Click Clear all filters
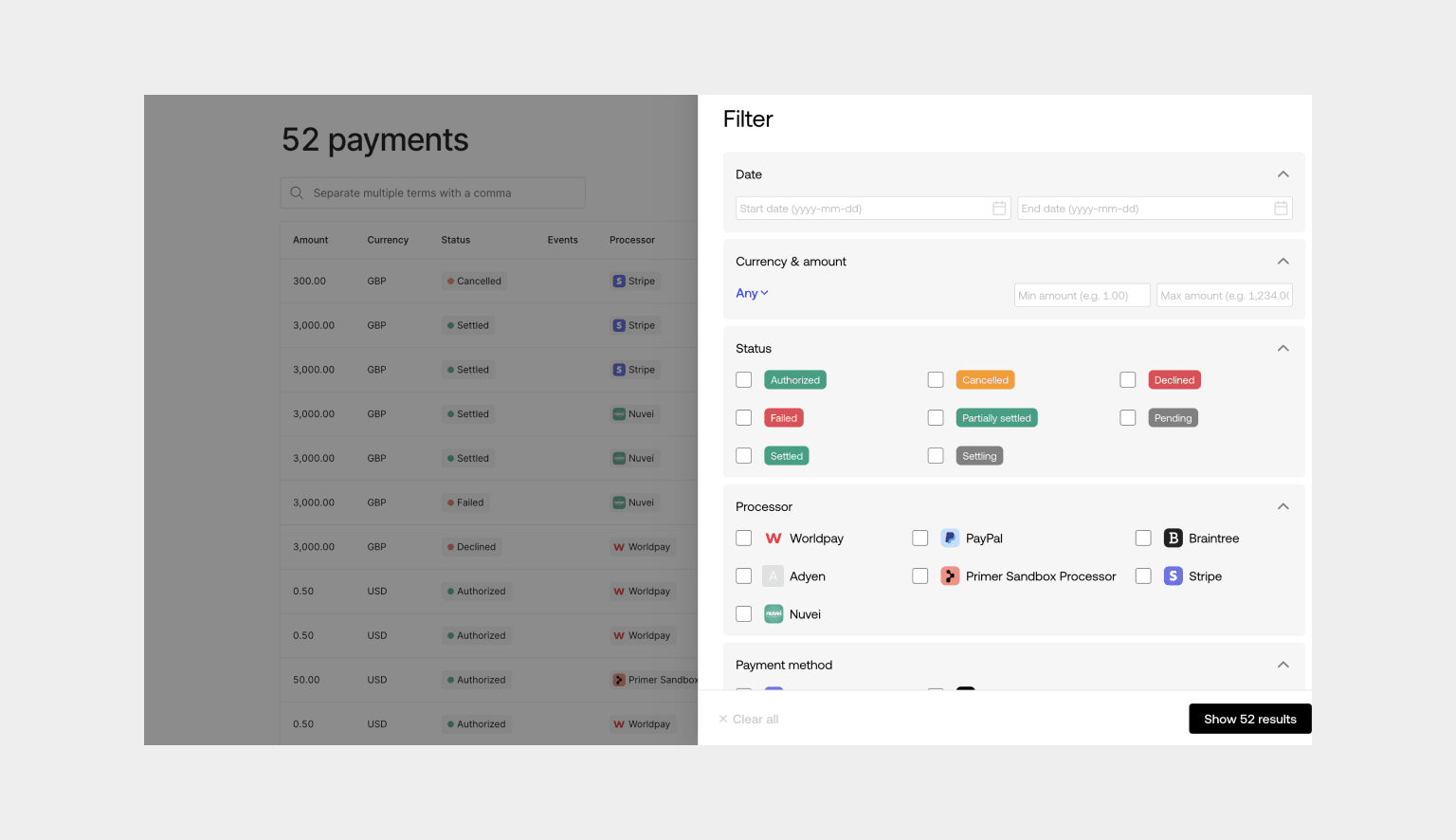This screenshot has width=1456, height=840. 749,720
